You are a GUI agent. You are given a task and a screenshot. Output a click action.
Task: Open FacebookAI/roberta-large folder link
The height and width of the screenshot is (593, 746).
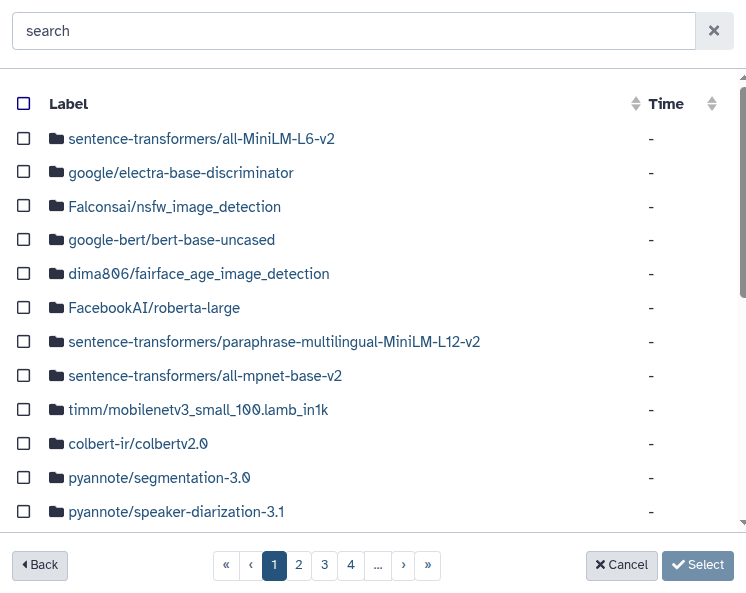(154, 308)
